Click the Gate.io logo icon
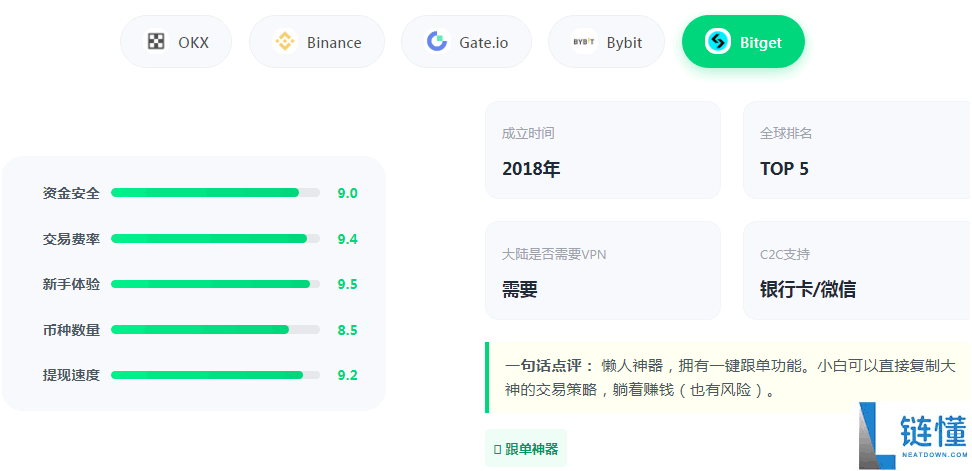 (437, 42)
